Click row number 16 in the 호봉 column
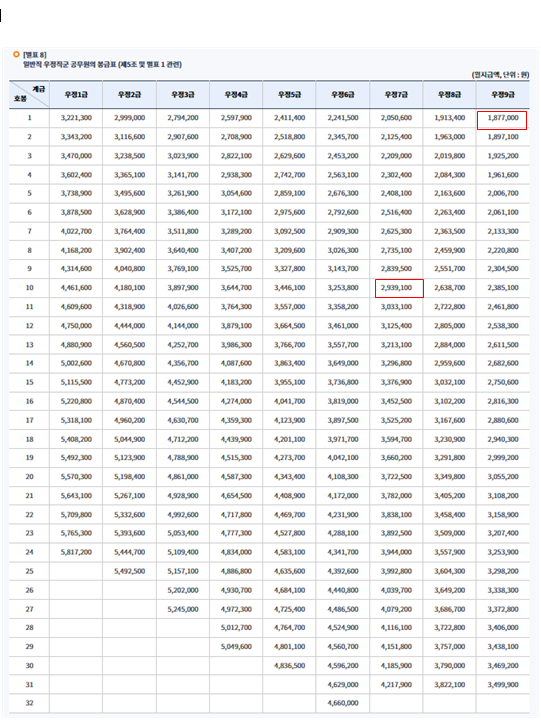541x728 pixels. click(29, 401)
